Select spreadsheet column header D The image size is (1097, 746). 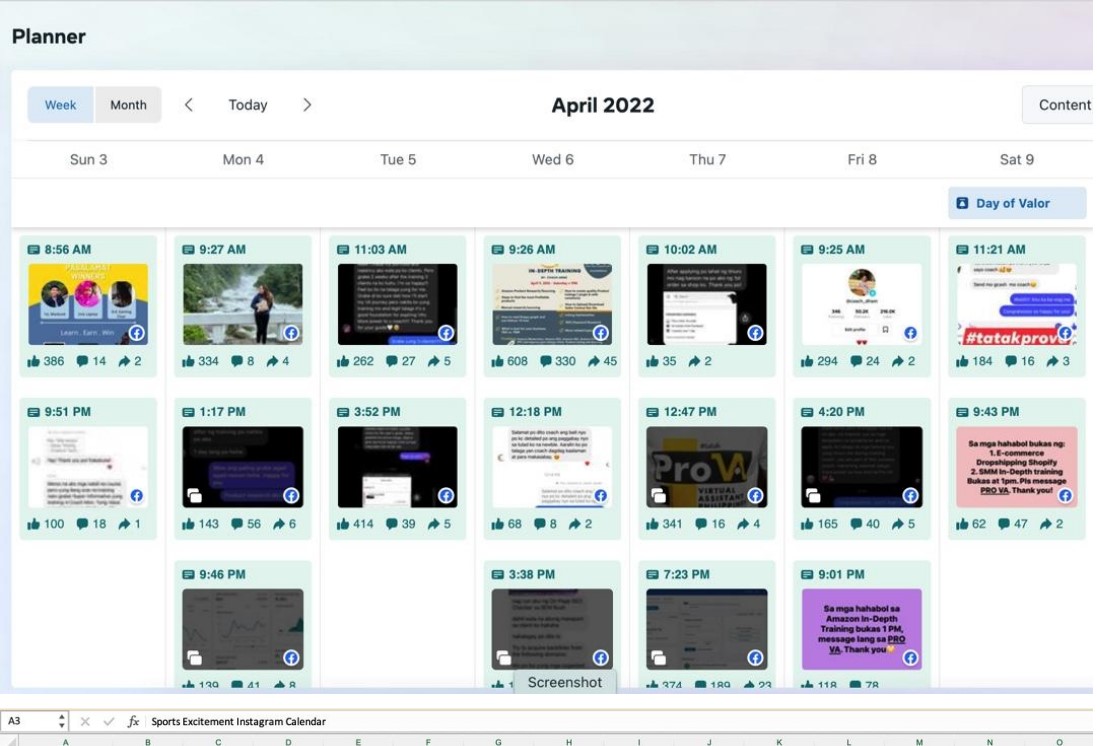(288, 742)
